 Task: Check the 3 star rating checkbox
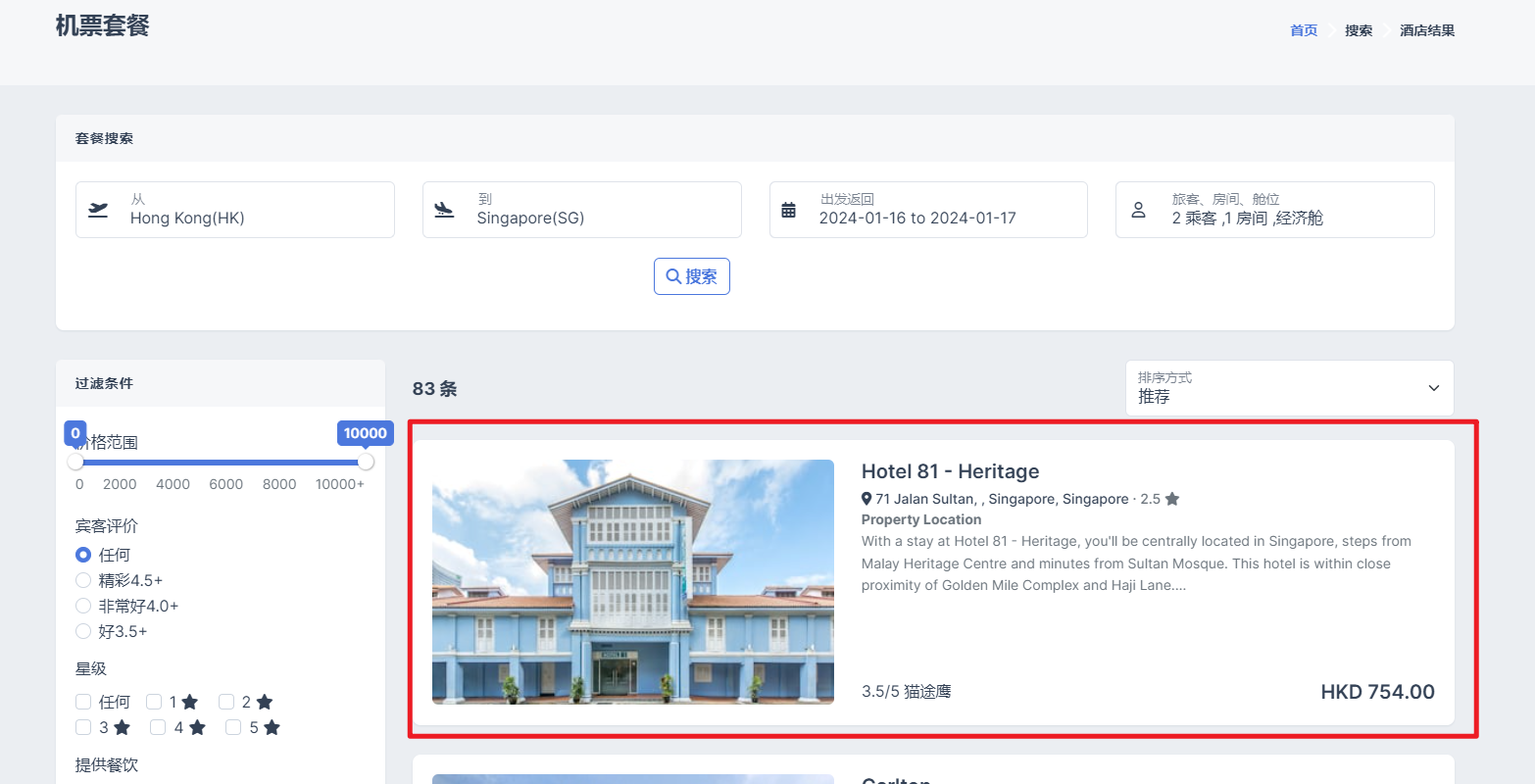click(83, 727)
